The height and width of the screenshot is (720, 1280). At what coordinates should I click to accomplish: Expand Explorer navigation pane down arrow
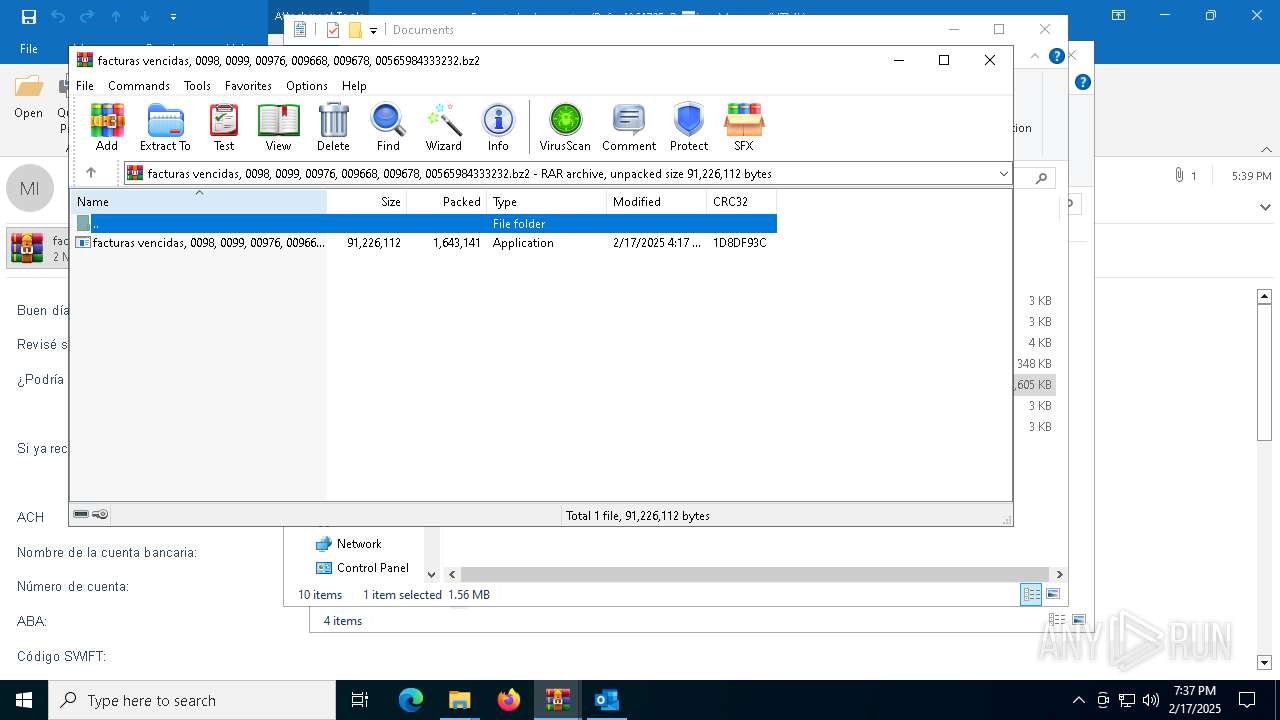432,575
